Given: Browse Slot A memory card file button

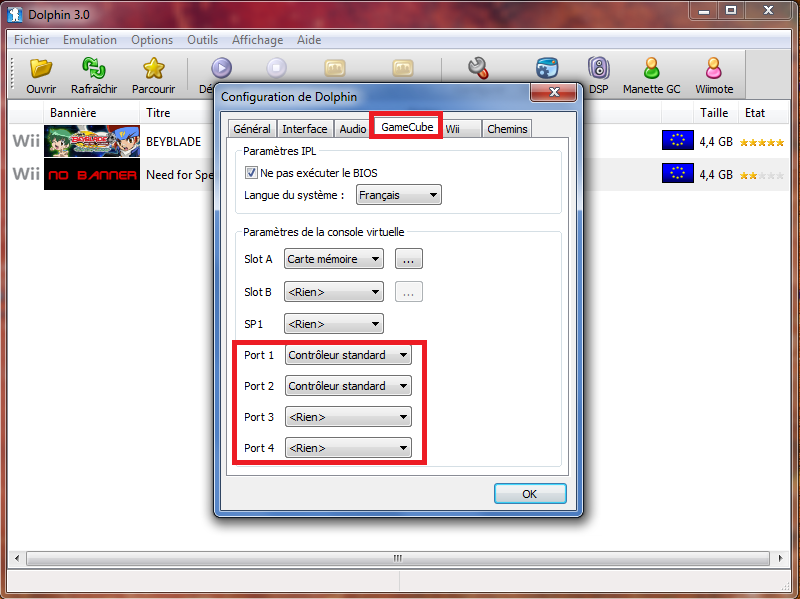Looking at the screenshot, I should pos(409,259).
